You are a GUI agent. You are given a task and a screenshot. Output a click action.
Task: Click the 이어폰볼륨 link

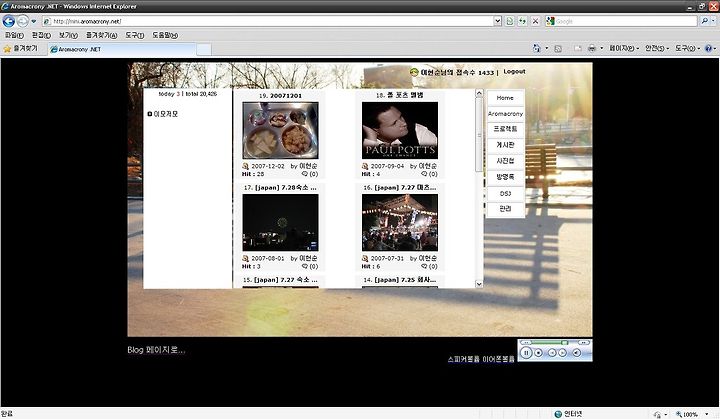[498, 359]
